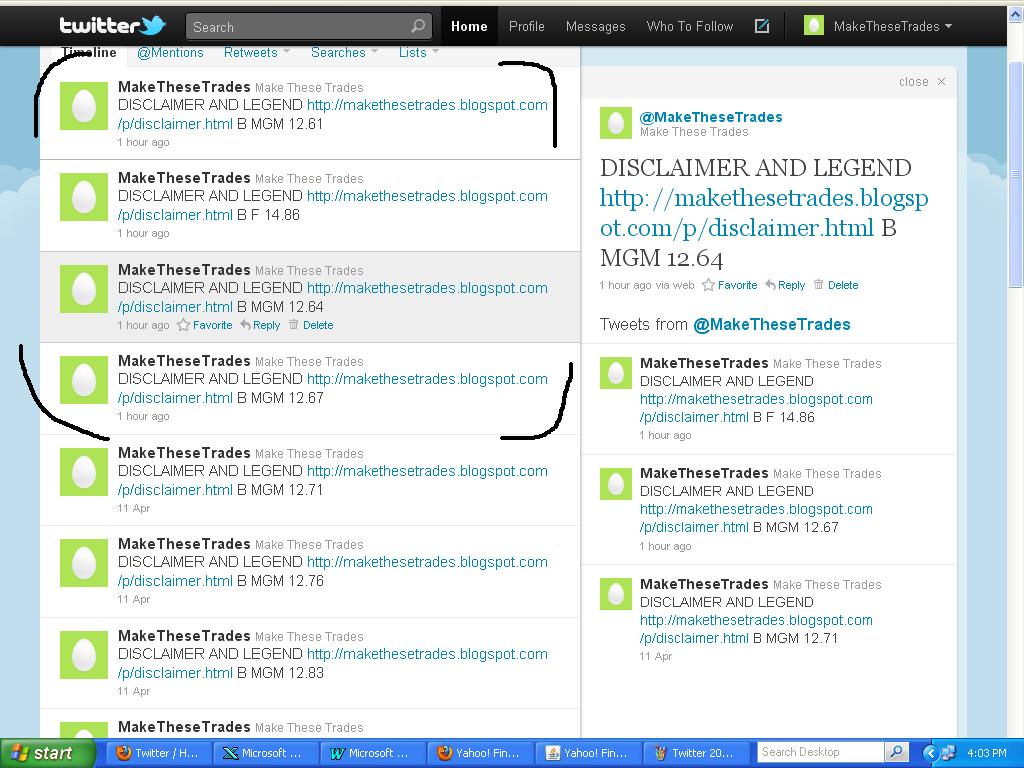1024x768 pixels.
Task: Click avatar of the MGM 12.71 details-pane tweet
Action: point(616,594)
